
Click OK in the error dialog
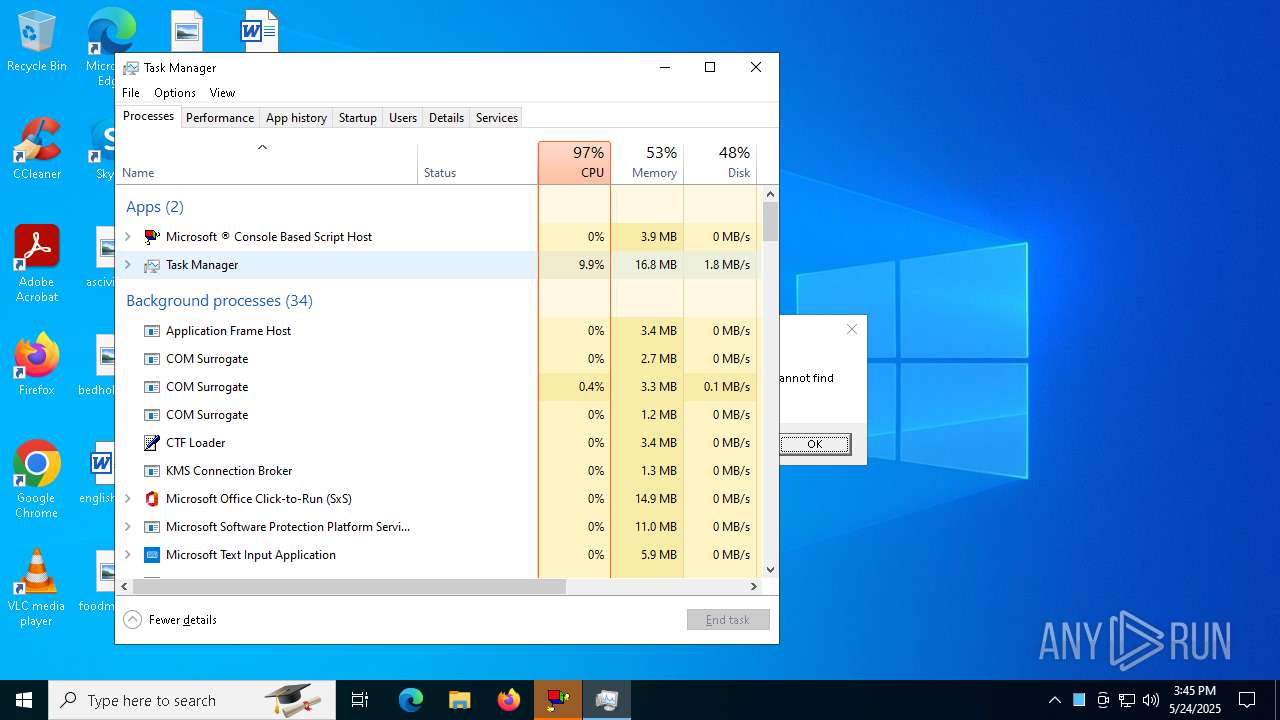click(815, 444)
